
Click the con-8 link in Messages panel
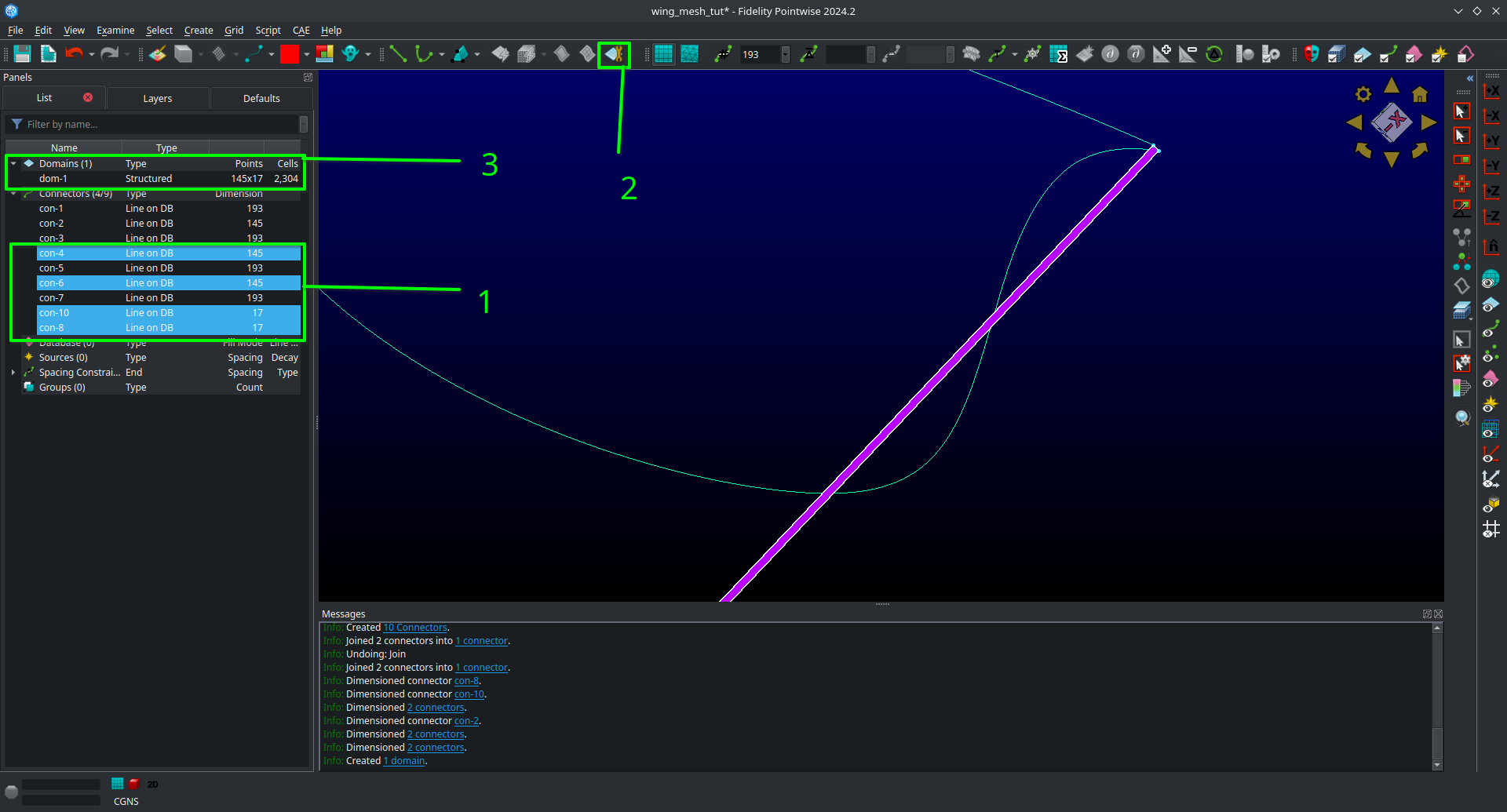466,681
